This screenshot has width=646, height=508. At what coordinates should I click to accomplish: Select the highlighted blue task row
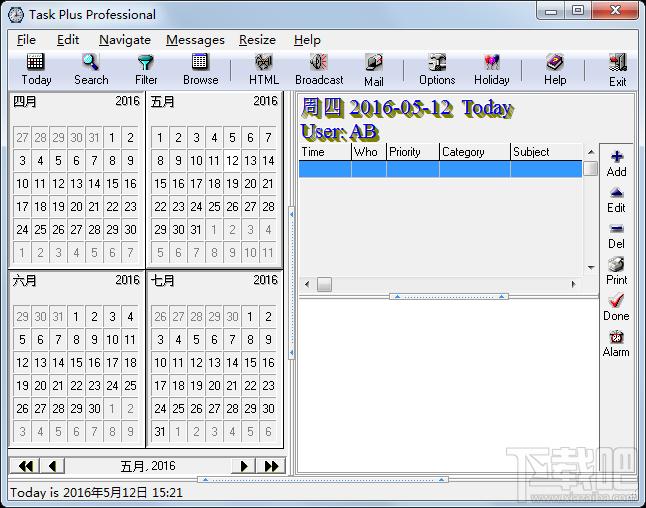pos(440,169)
